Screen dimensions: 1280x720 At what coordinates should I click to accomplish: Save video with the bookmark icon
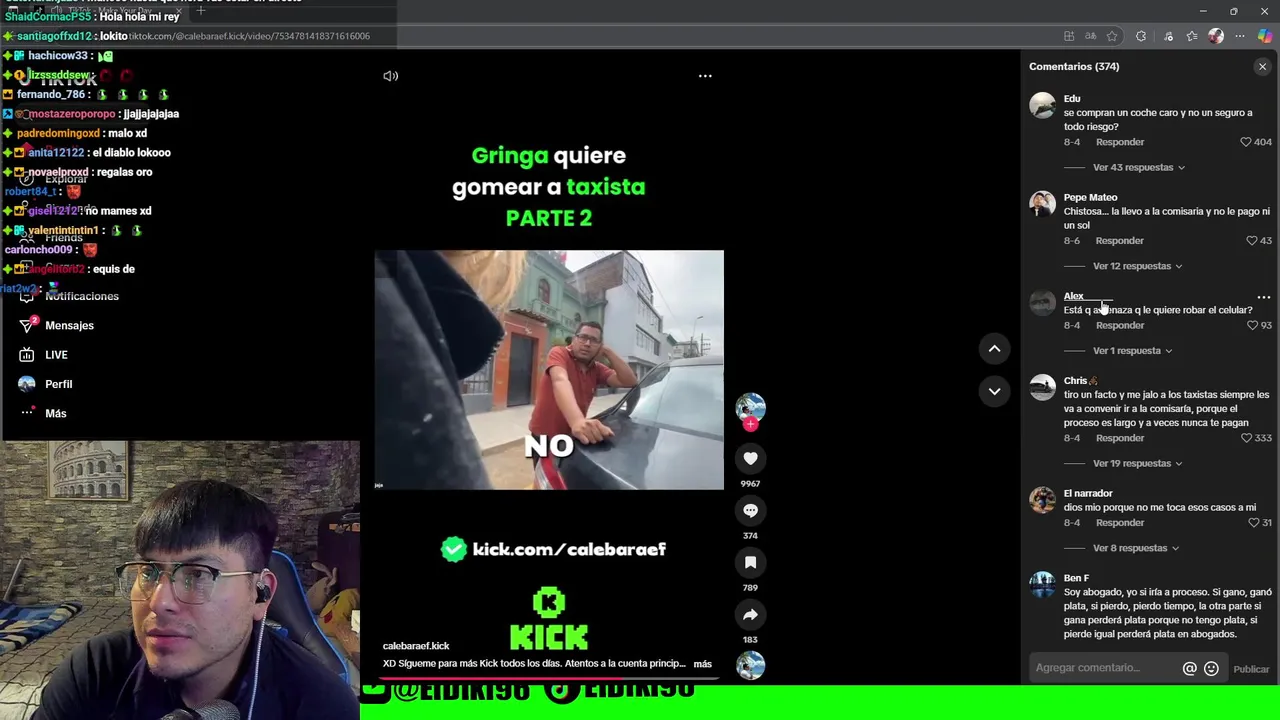(x=750, y=562)
